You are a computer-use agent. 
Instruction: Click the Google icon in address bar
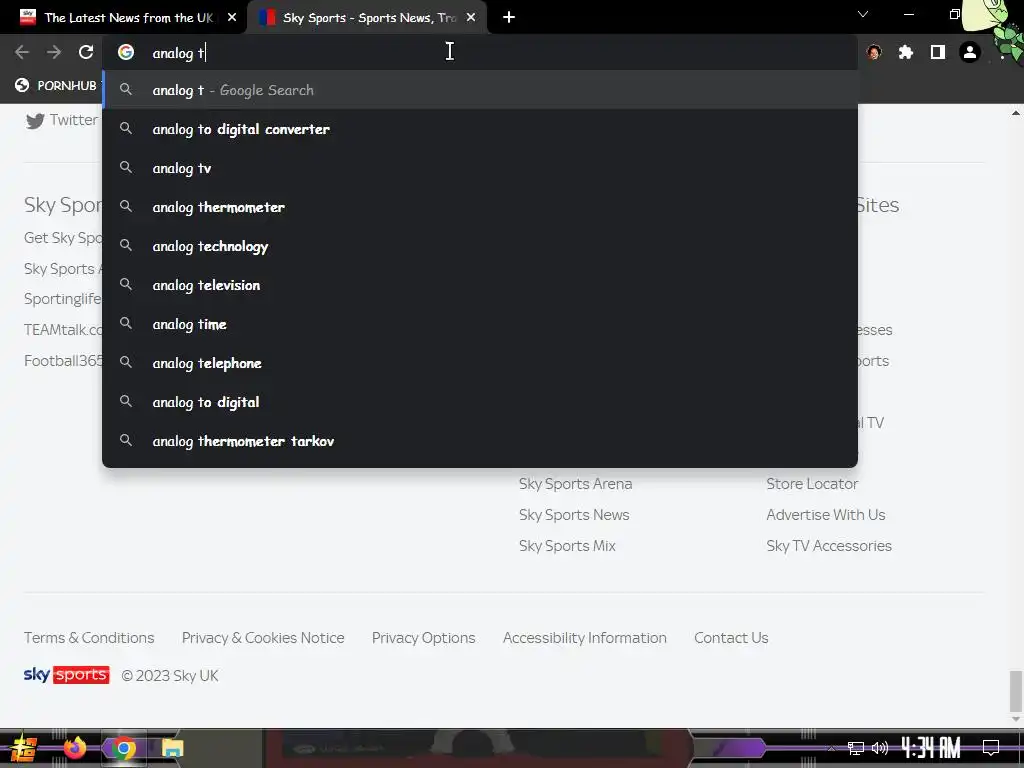coord(126,52)
